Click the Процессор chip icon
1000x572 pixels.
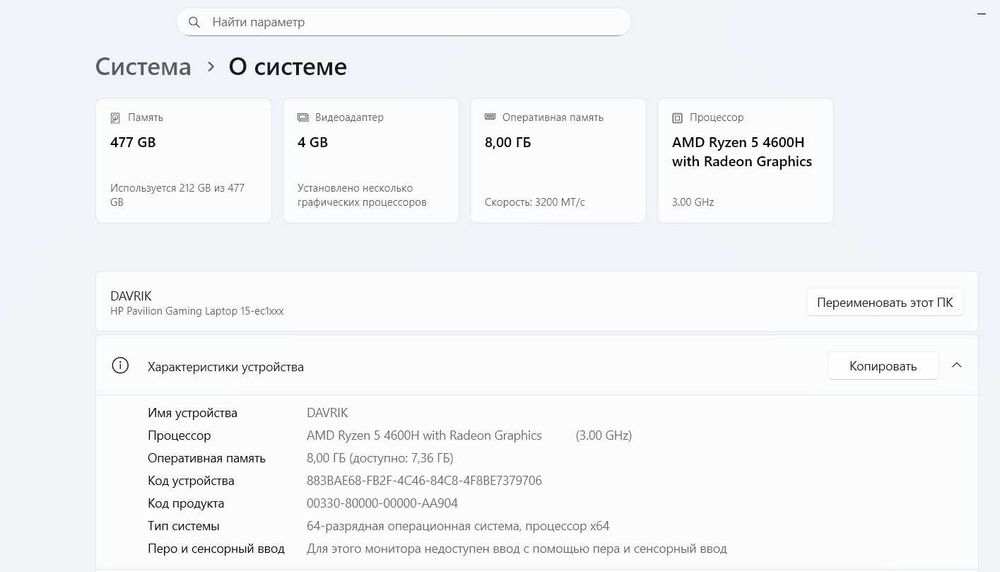coord(678,118)
